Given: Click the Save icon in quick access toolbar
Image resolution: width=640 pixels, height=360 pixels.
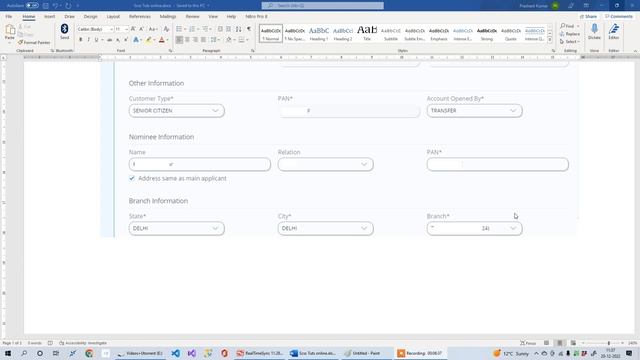Looking at the screenshot, I should (46, 6).
